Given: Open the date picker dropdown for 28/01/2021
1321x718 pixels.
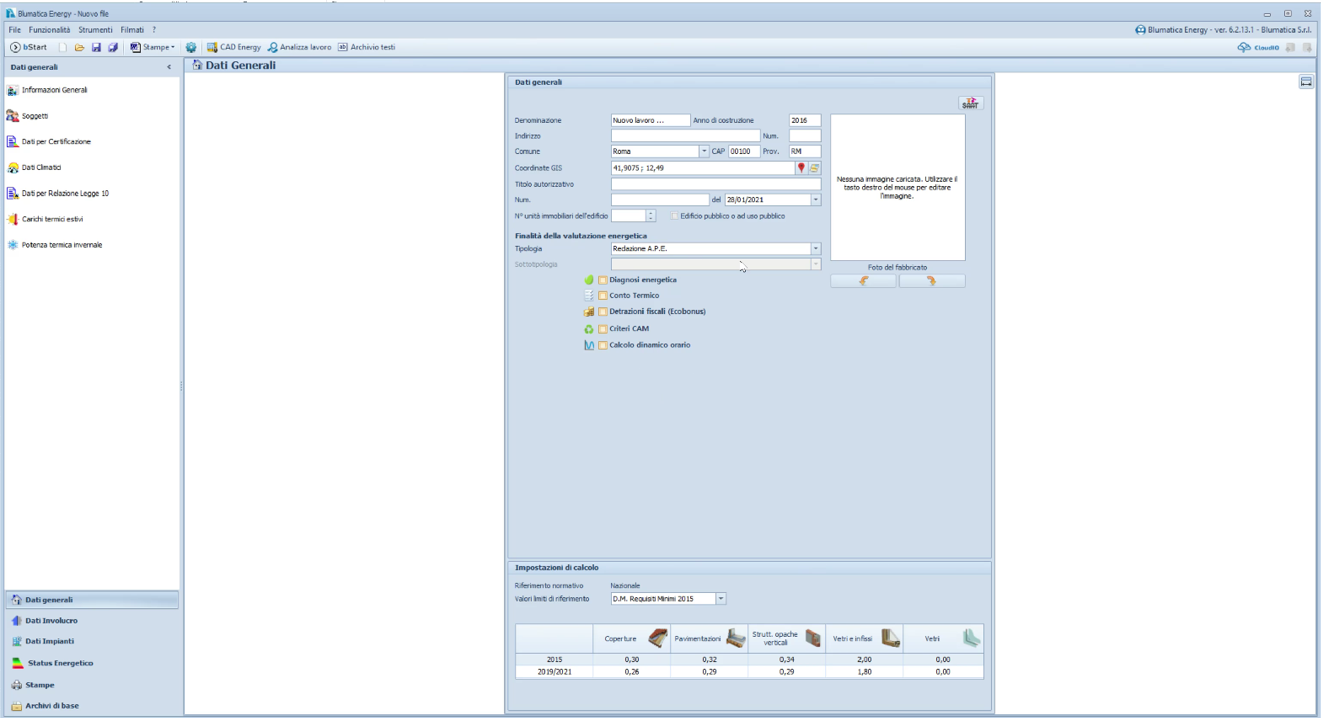Looking at the screenshot, I should (815, 200).
